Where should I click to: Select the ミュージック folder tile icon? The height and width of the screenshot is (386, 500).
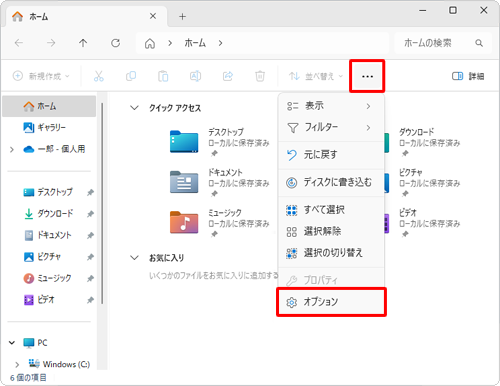click(184, 222)
